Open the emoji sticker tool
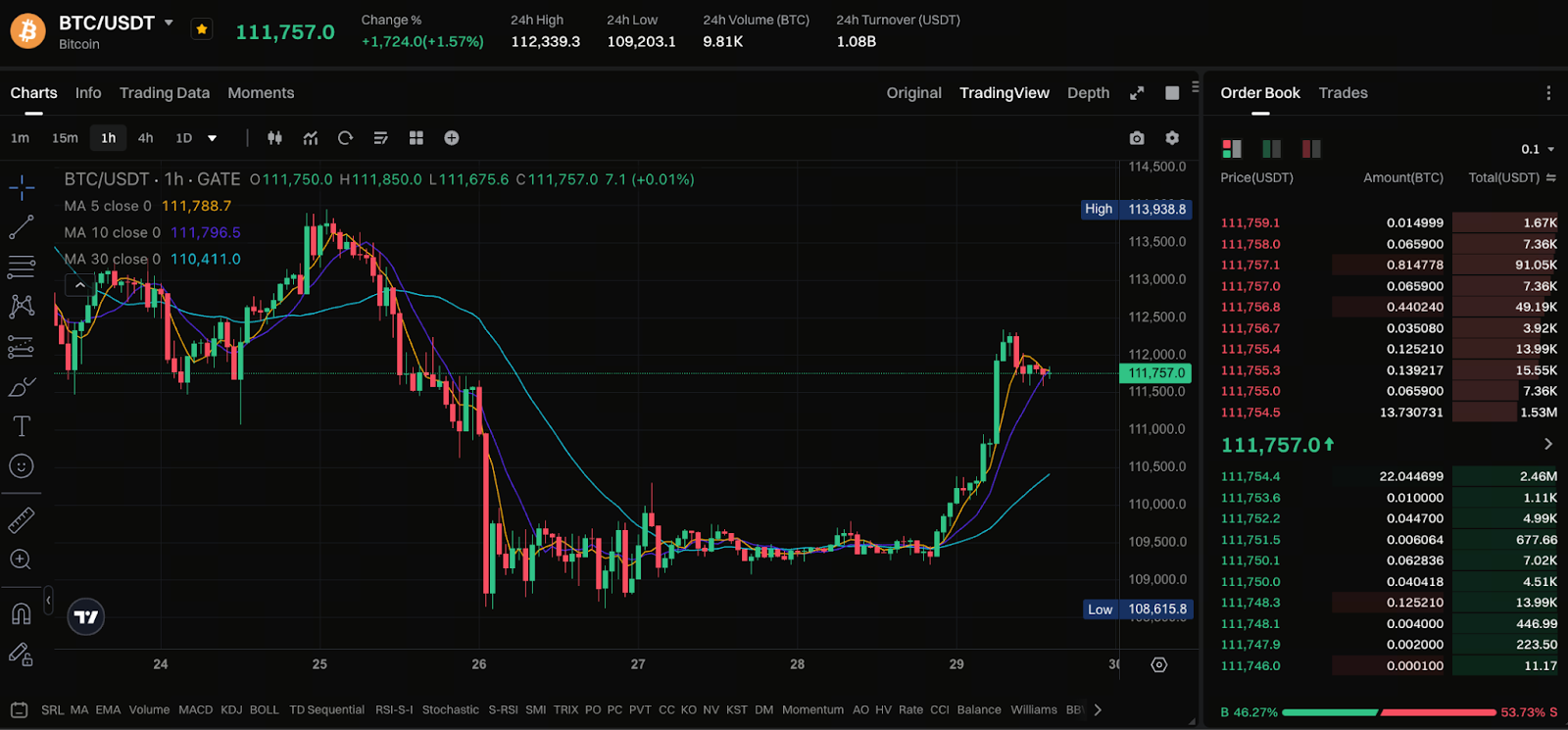 [x=22, y=466]
